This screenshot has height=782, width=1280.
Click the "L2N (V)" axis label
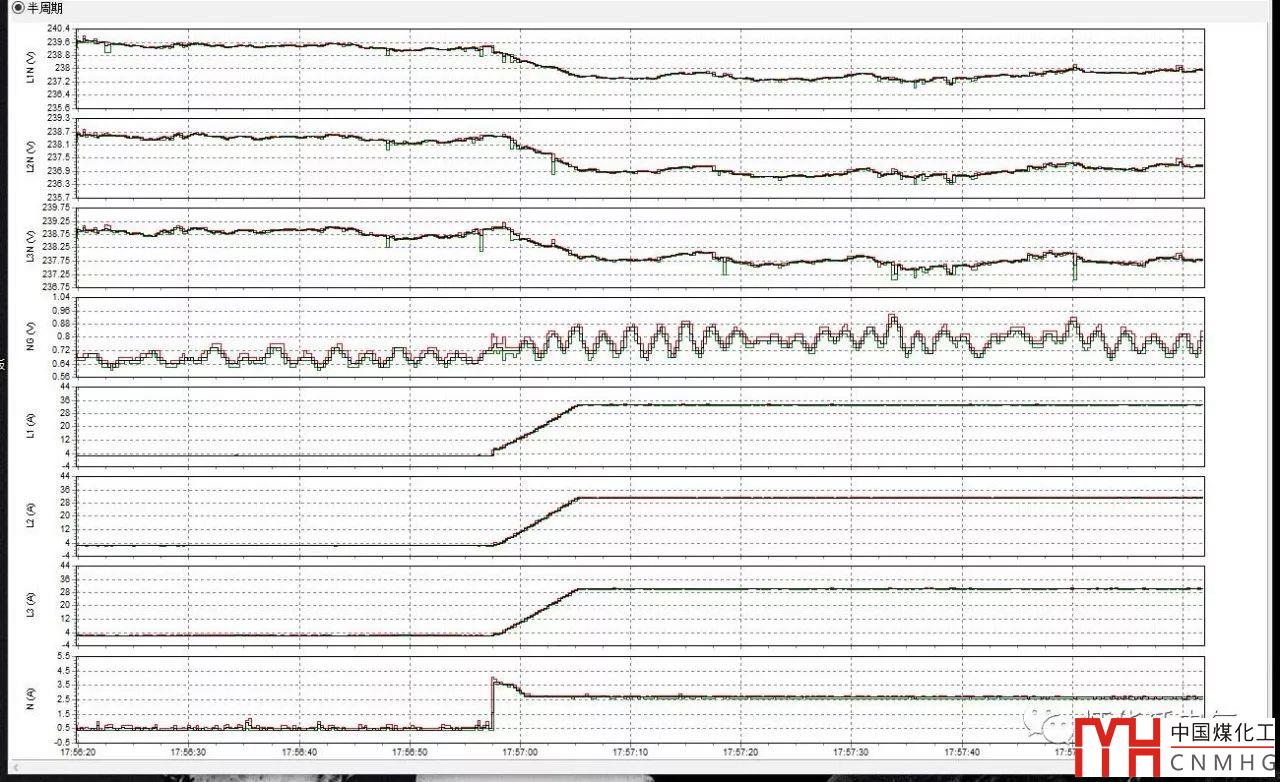pos(32,158)
